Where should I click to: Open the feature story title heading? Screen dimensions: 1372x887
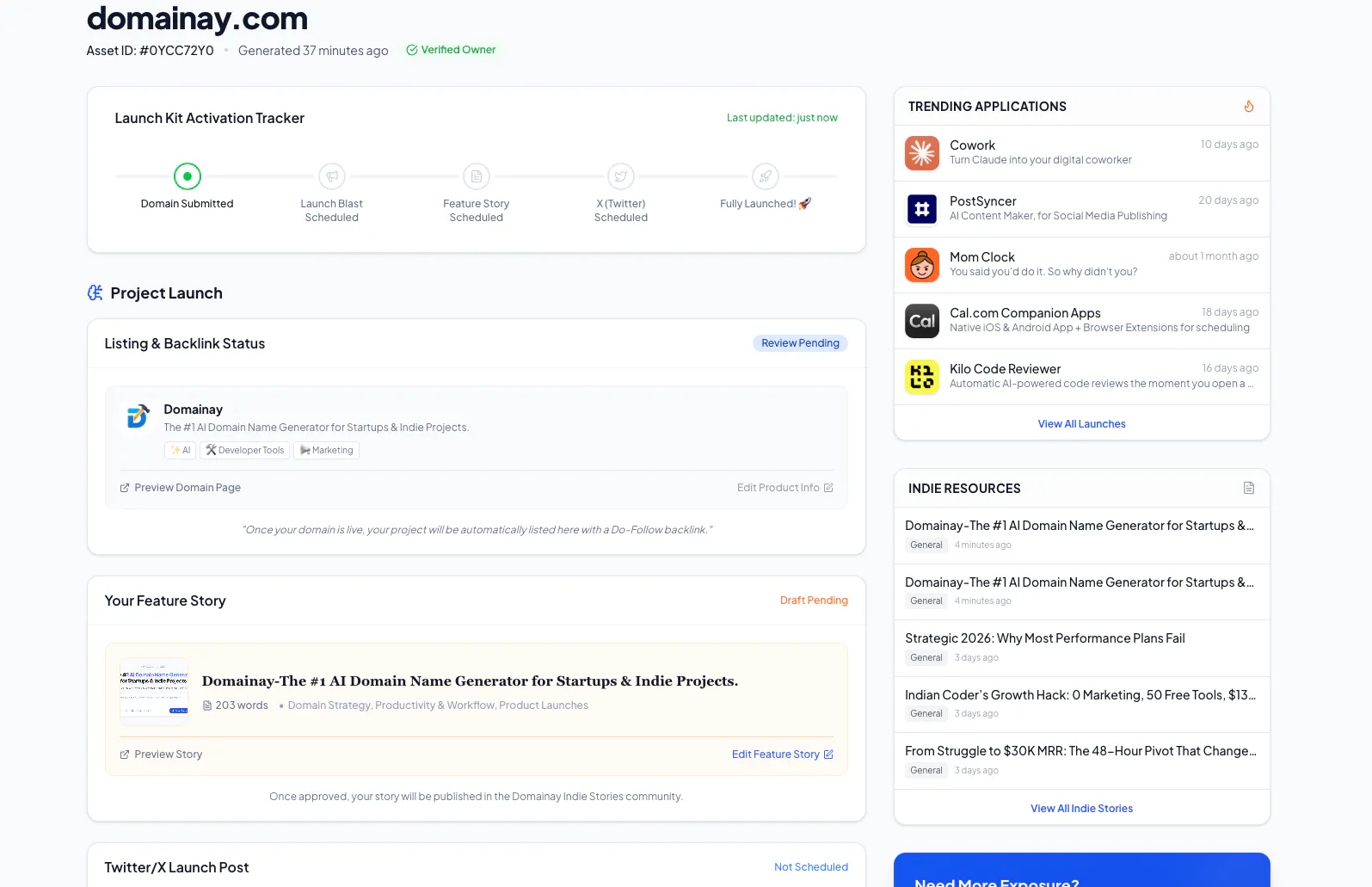pos(470,681)
